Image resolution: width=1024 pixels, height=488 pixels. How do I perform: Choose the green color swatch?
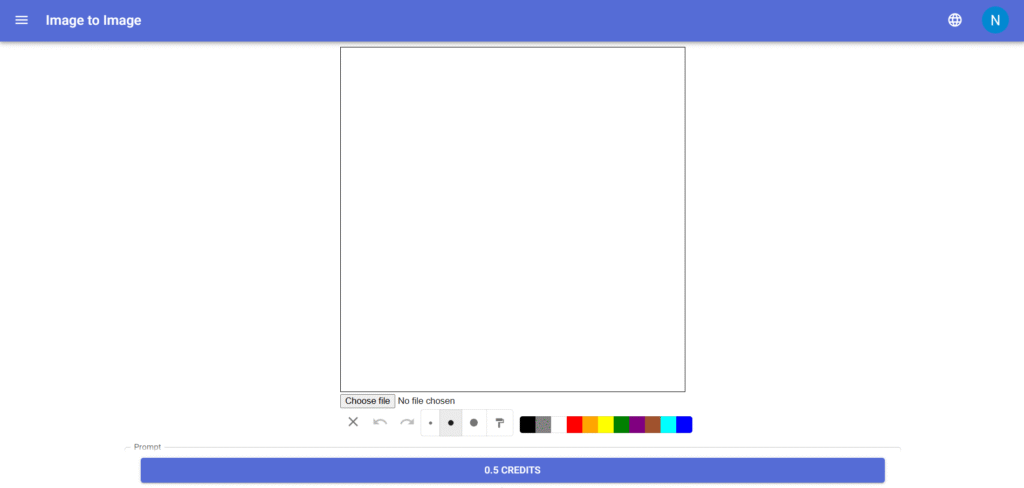pos(621,425)
